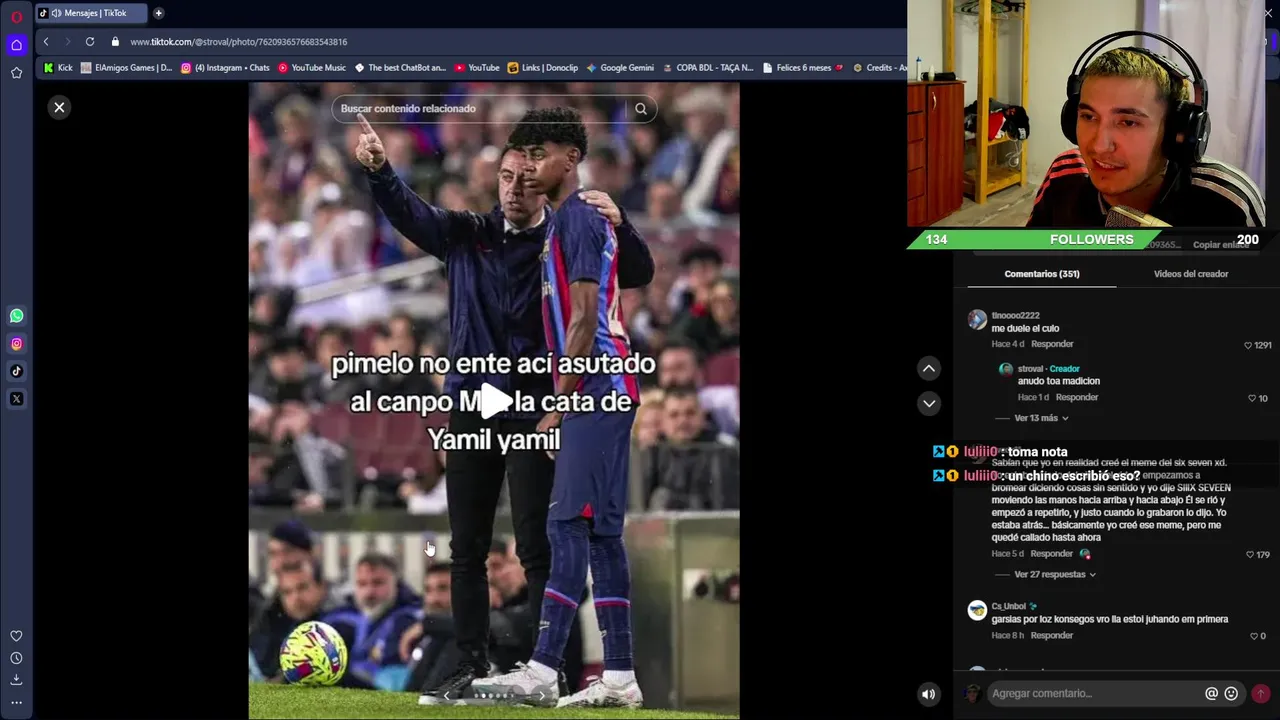The width and height of the screenshot is (1280, 720).
Task: Expand Ver 13 más replies
Action: (1041, 418)
